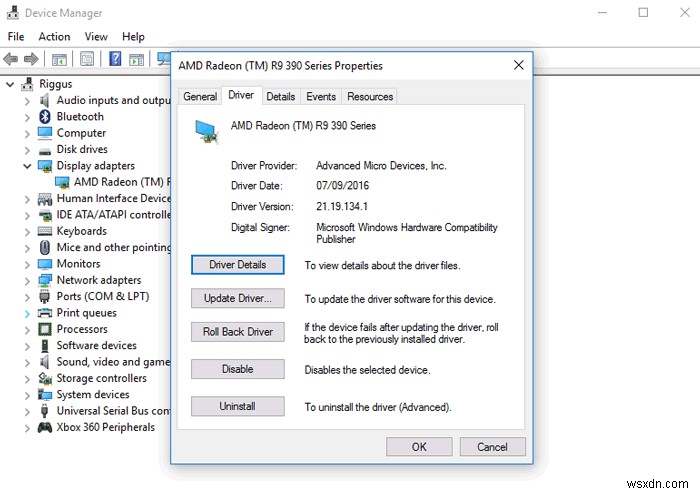Select the Software devices tree item
The height and width of the screenshot is (494, 700).
point(96,345)
